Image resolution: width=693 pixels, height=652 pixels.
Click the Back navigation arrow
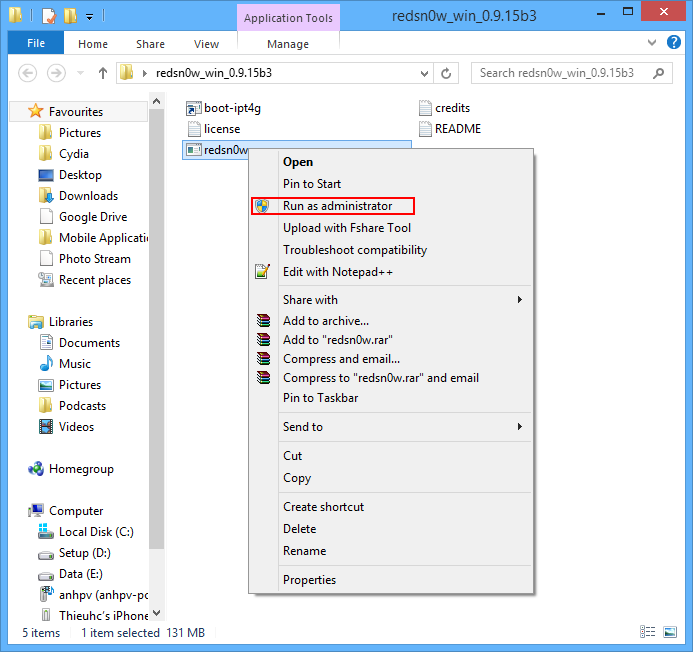click(x=27, y=73)
